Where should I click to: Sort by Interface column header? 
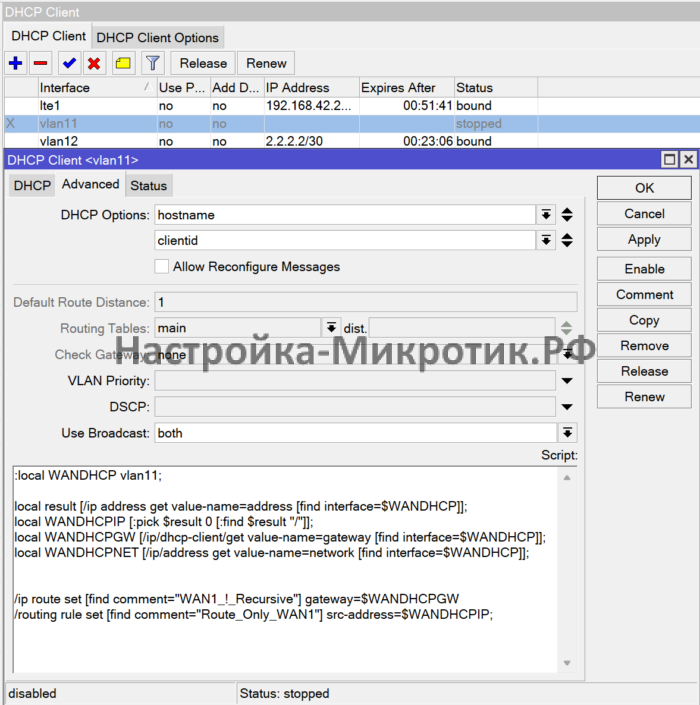coord(97,88)
